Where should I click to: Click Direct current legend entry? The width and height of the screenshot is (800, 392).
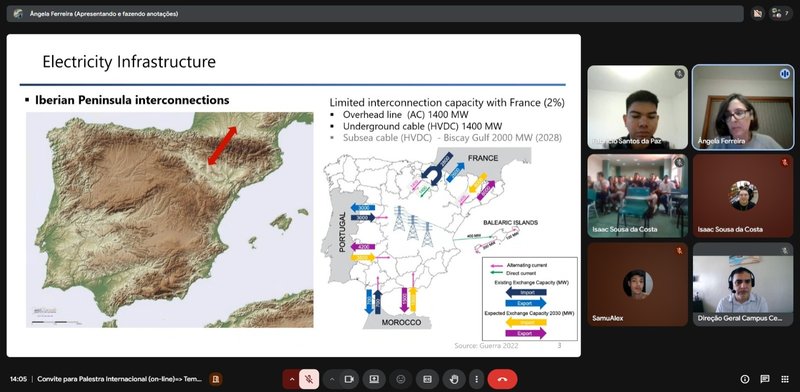pyautogui.click(x=513, y=273)
